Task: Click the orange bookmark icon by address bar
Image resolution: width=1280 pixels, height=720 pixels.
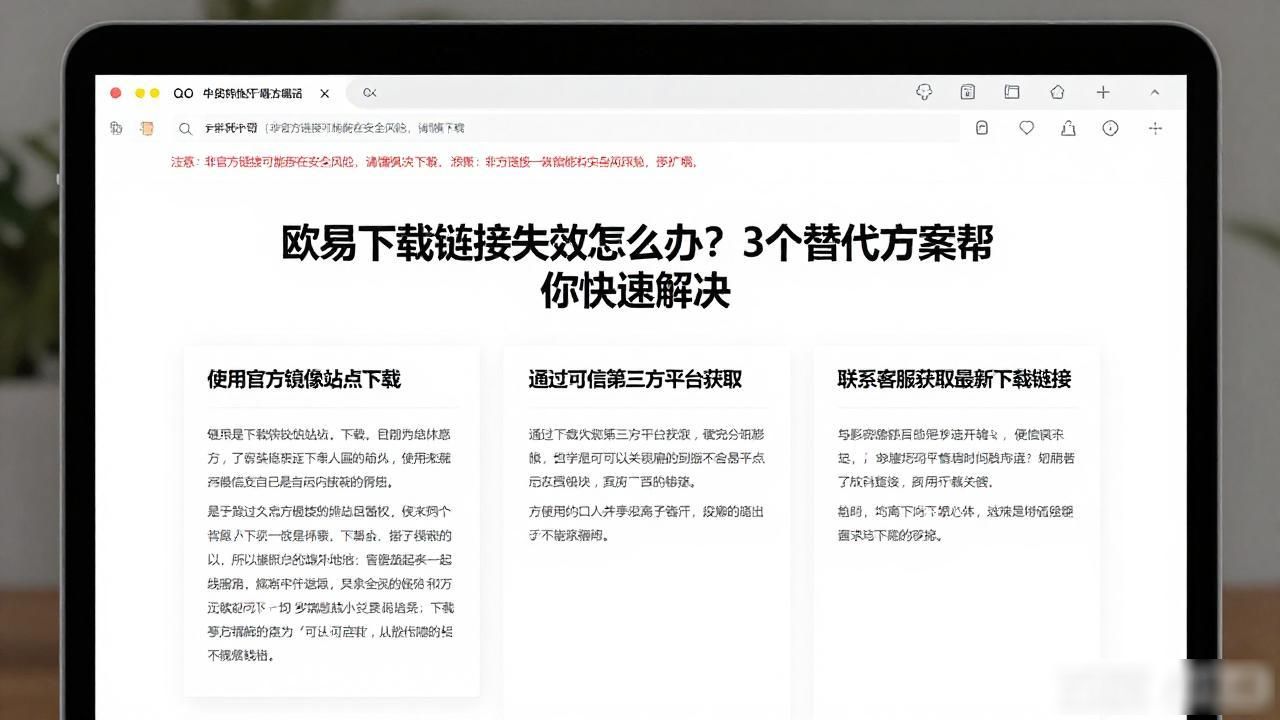Action: 147,128
